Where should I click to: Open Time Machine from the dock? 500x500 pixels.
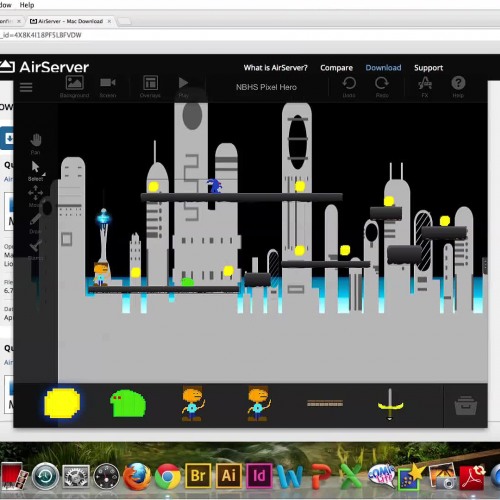click(x=45, y=476)
